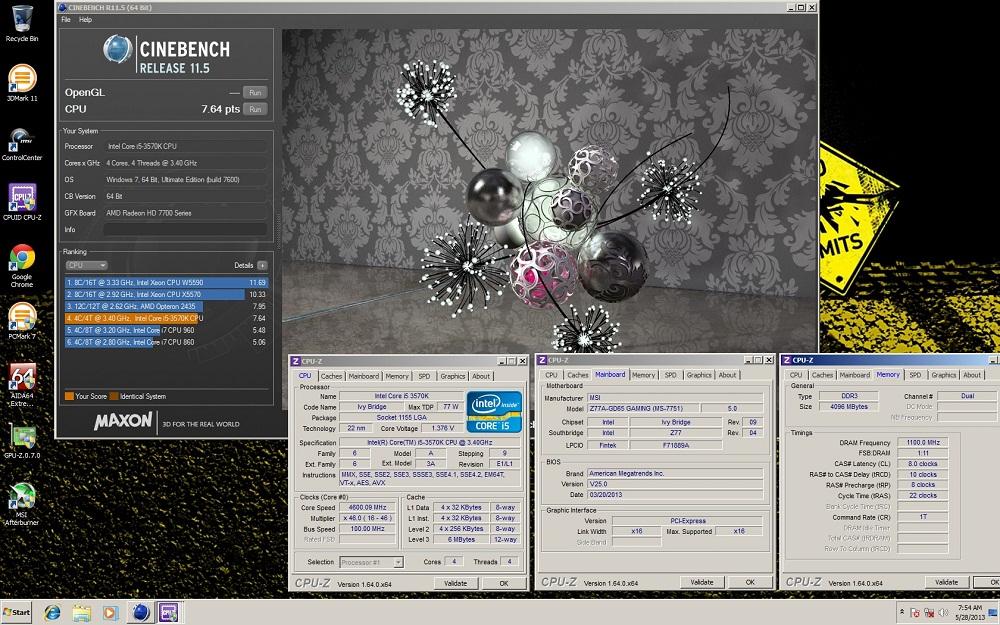Open the CPU ranking type dropdown
The image size is (1000, 625).
(86, 265)
